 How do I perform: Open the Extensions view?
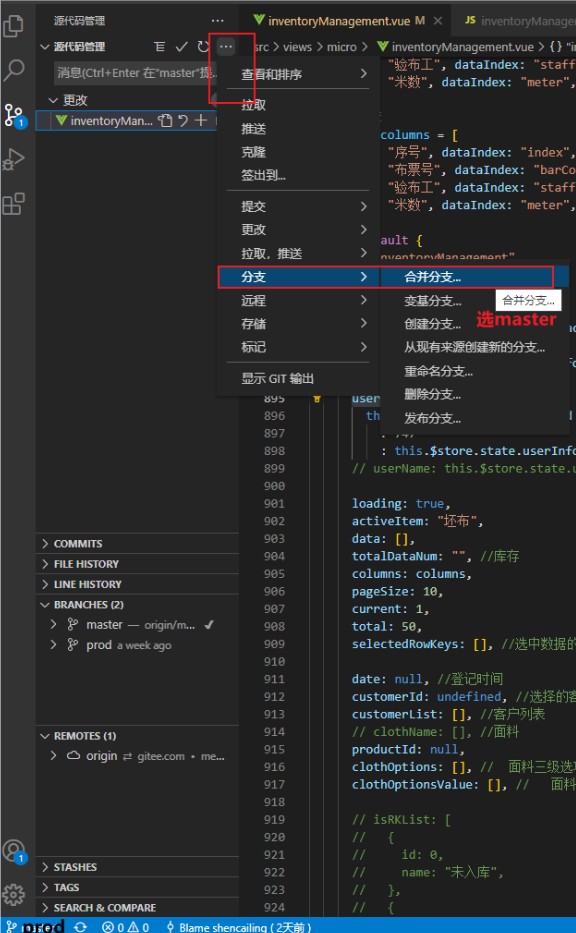click(x=13, y=203)
